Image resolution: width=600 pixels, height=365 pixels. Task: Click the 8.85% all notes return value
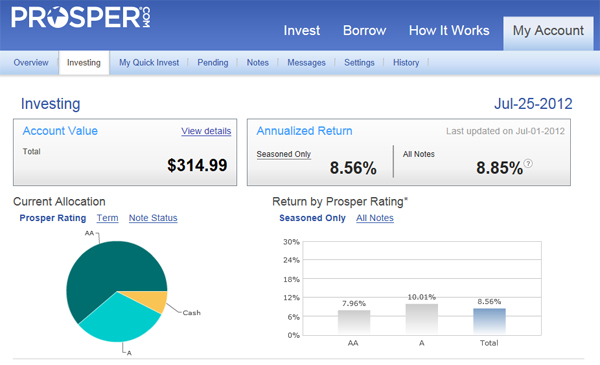[x=499, y=168]
